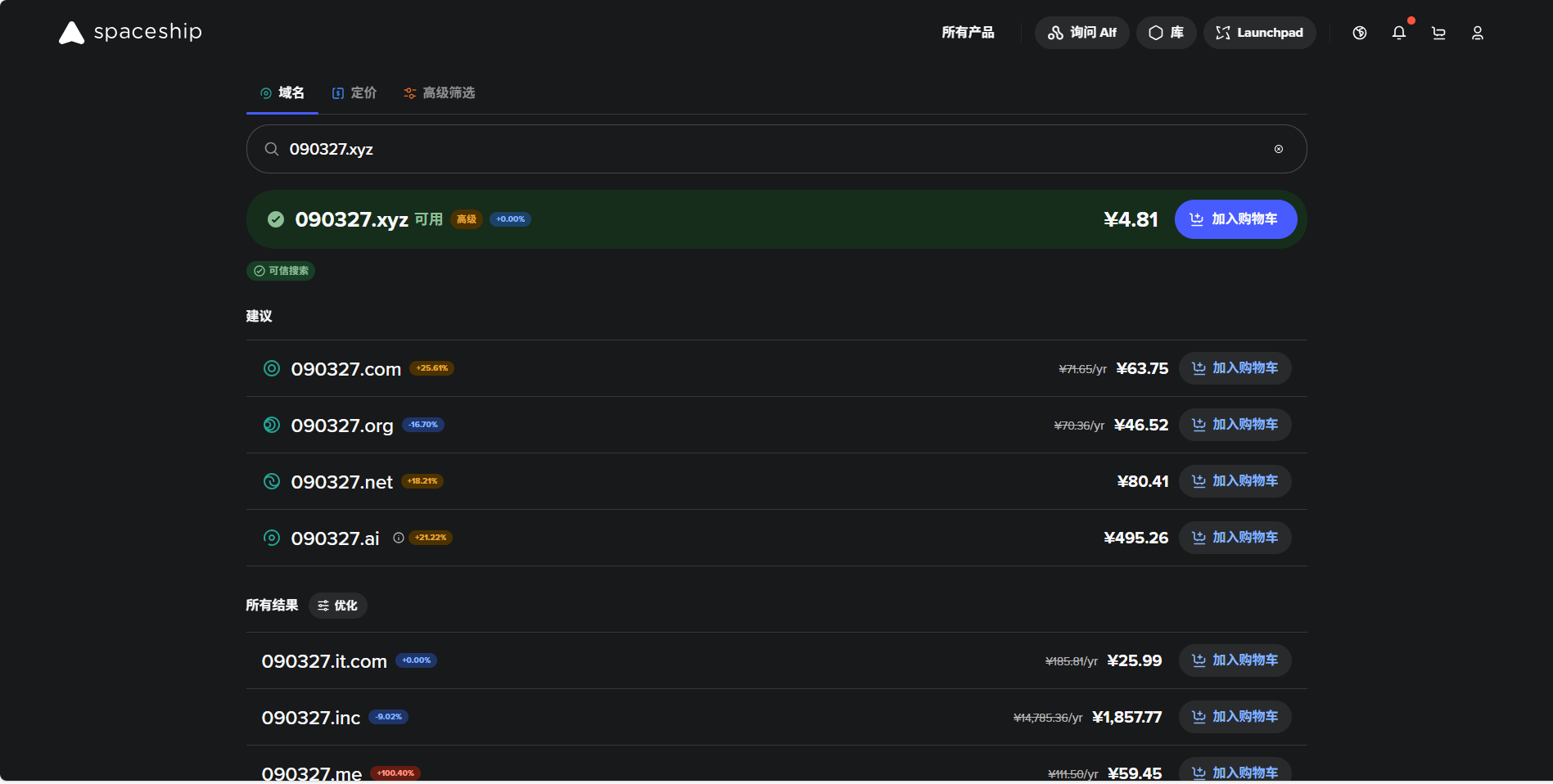The width and height of the screenshot is (1553, 784).
Task: Toggle the 可信搜索 badge
Action: pos(281,271)
